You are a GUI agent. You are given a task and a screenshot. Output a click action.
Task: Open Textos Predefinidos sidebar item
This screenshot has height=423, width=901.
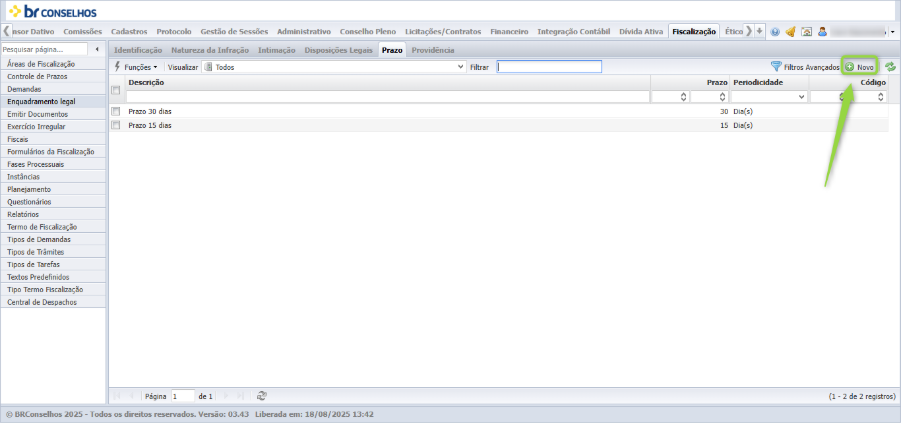point(53,277)
